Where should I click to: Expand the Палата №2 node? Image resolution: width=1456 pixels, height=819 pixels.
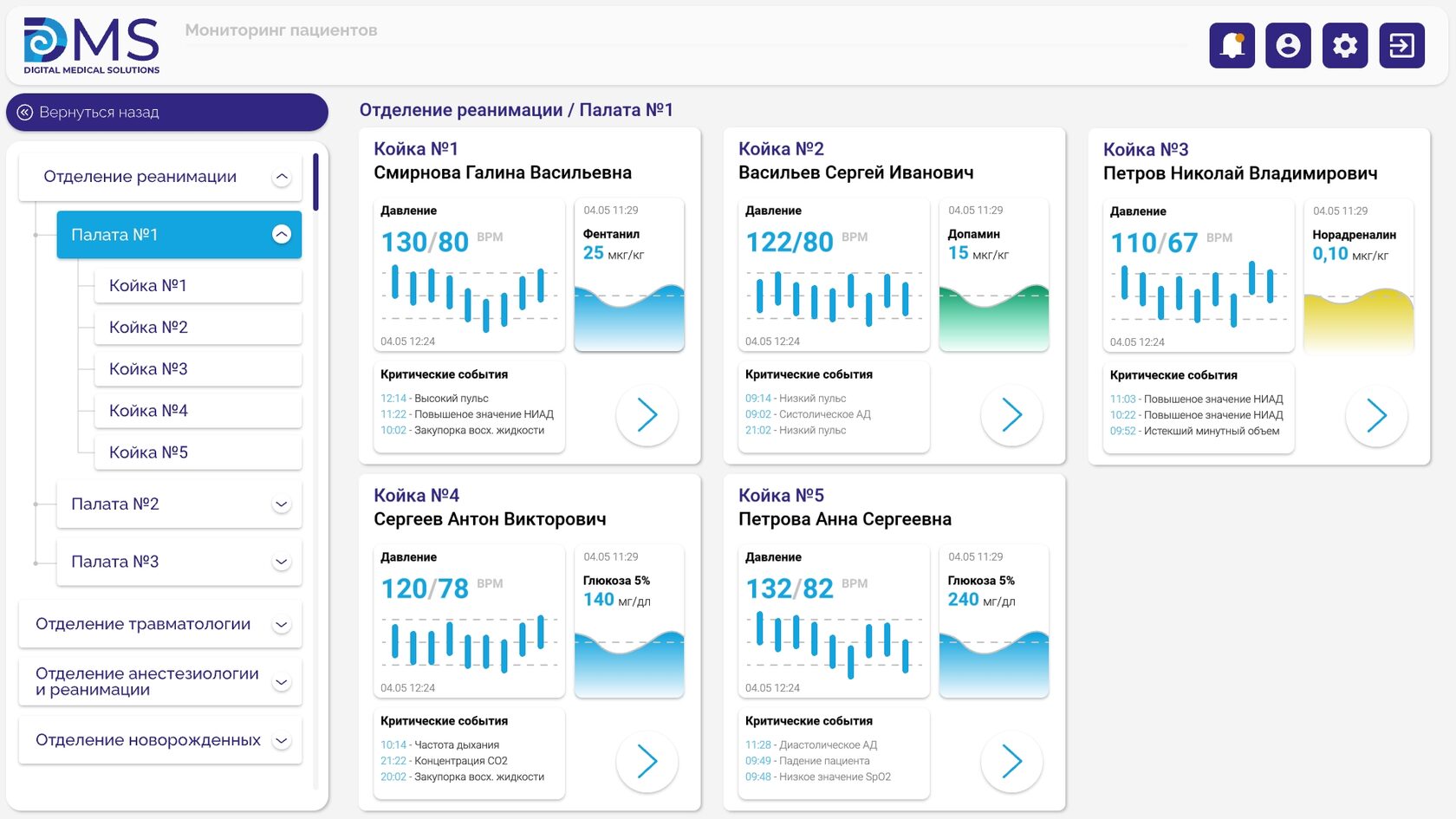coord(282,504)
